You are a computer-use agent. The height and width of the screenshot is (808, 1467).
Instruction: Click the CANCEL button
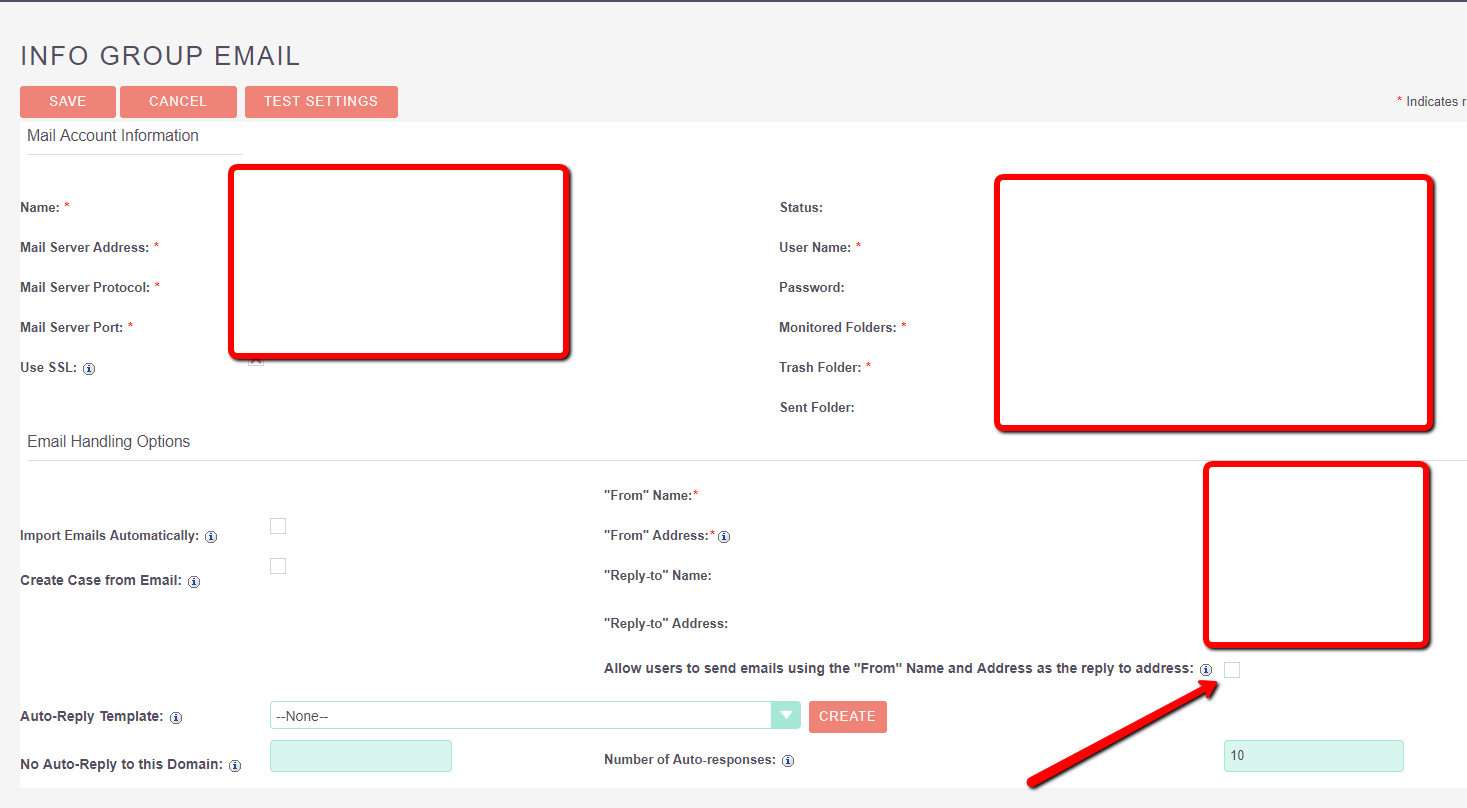[178, 102]
